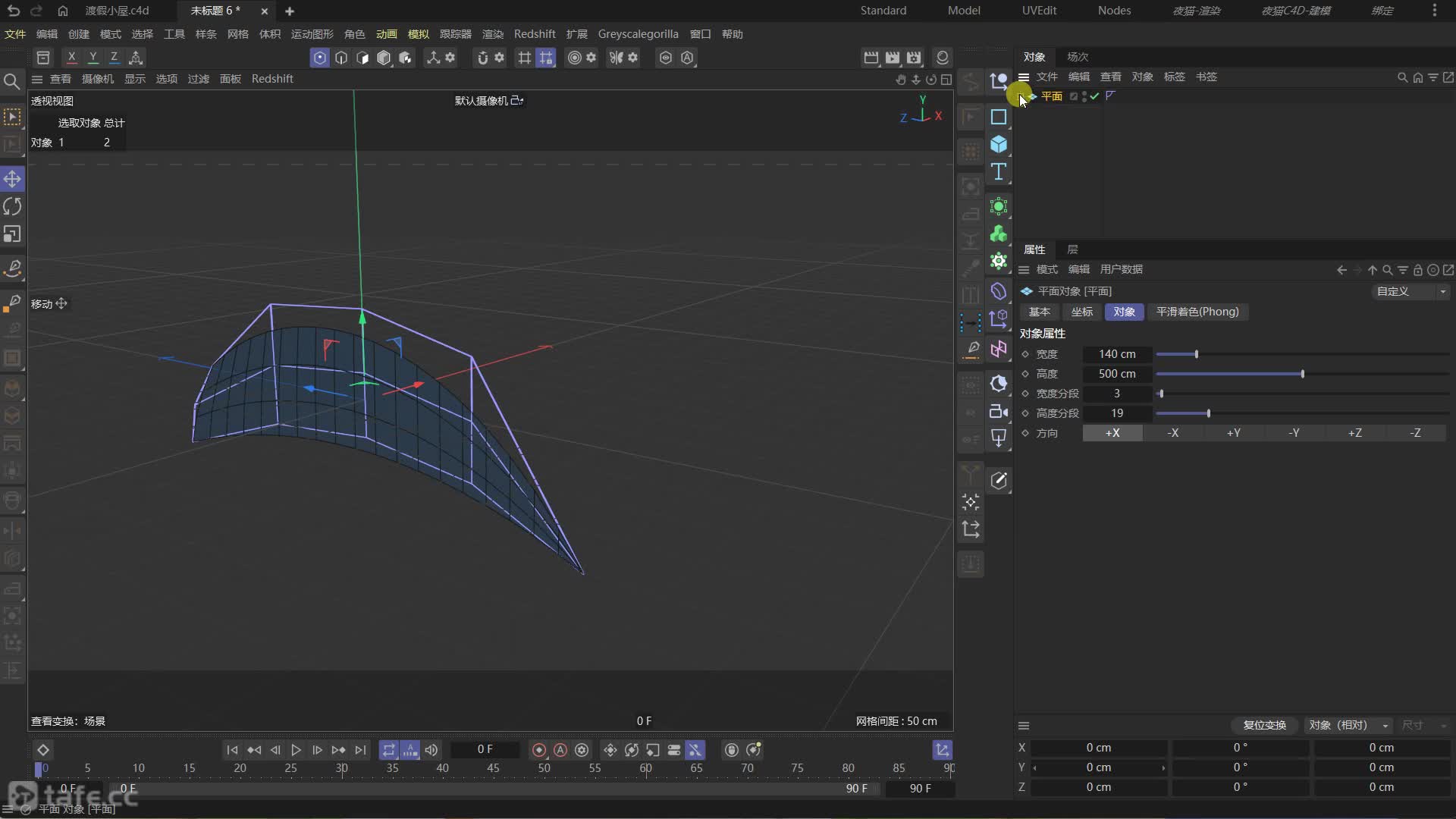Open the disabled 尺寸 dropdown
This screenshot has width=1456, height=819.
1424,725
